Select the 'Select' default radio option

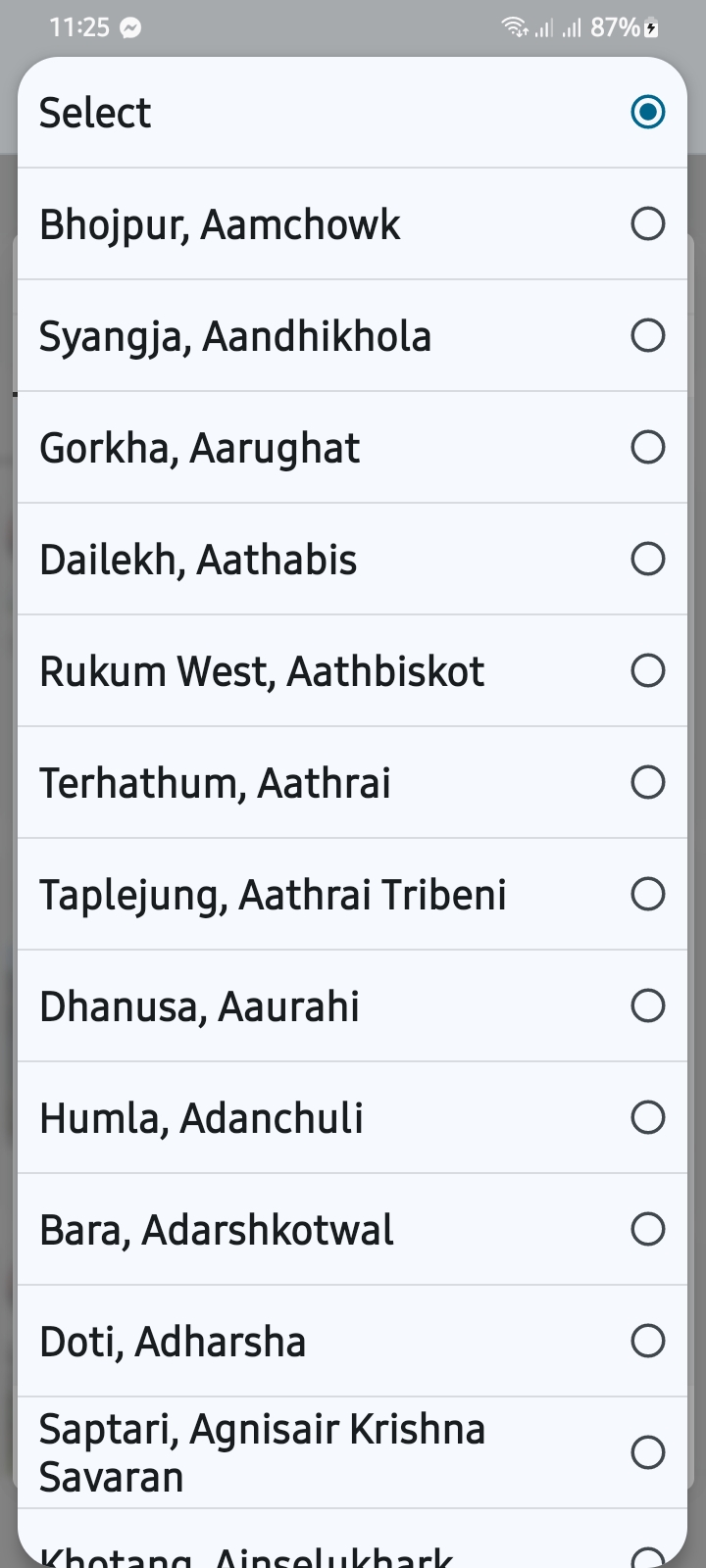coord(647,112)
